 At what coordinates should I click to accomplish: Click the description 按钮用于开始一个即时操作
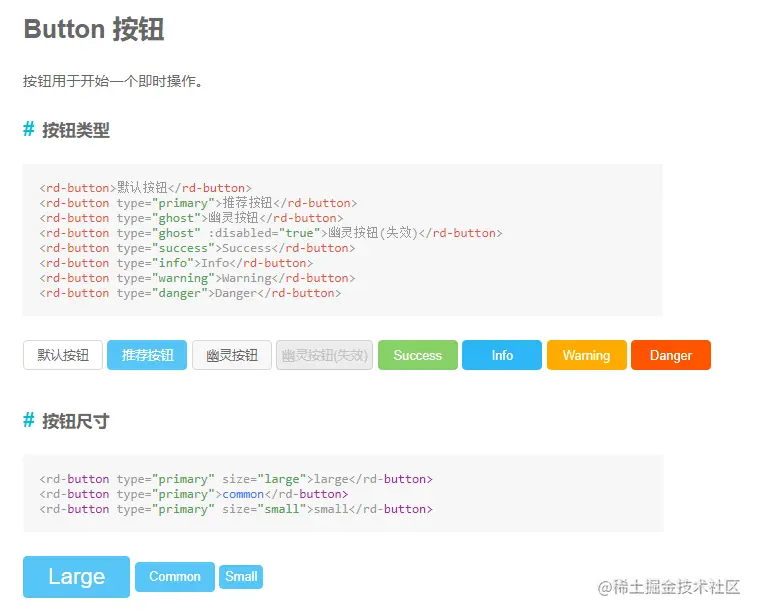[x=113, y=81]
